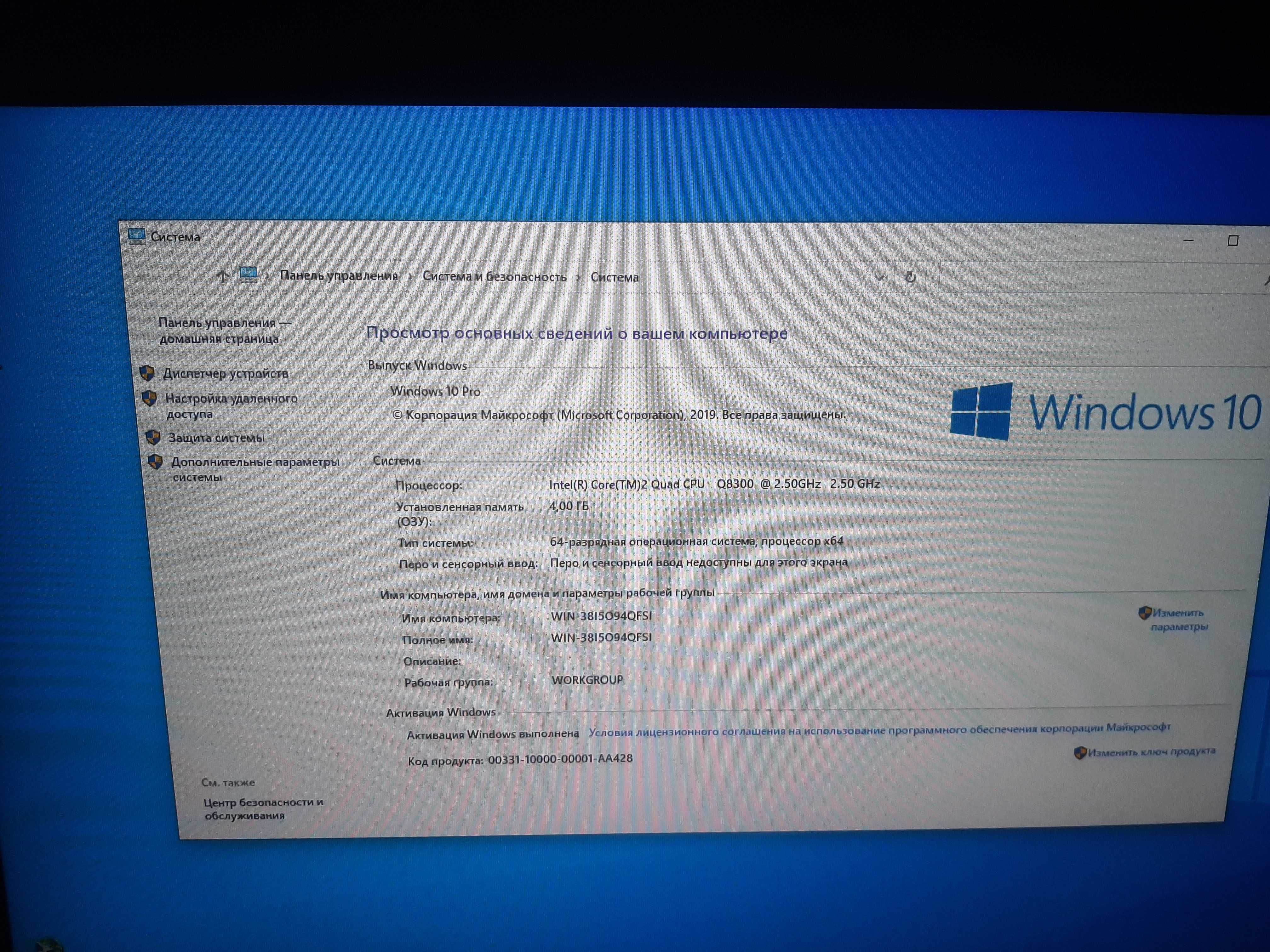
Task: Click product code 00331-10000-00001-AA428
Action: click(560, 759)
